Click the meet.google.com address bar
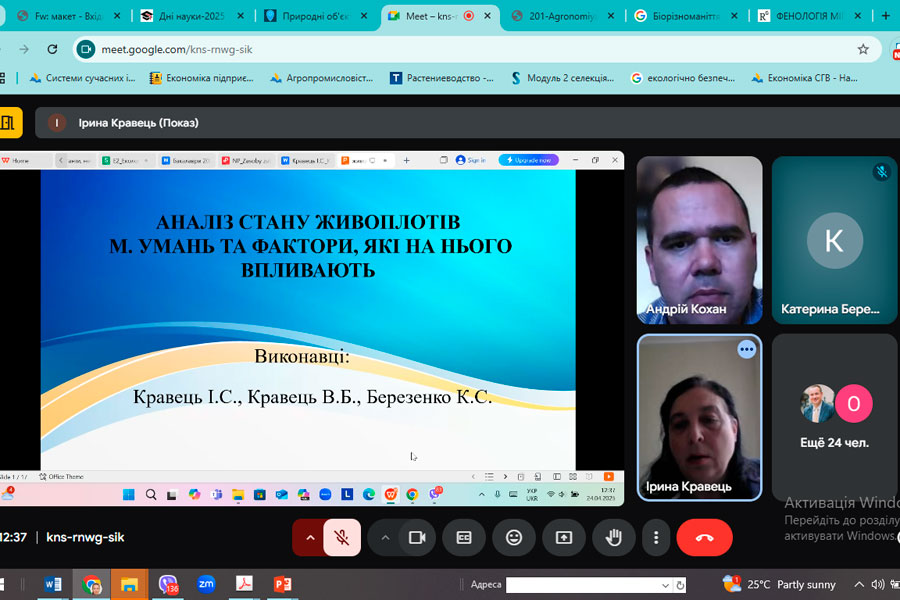900x600 pixels. click(450, 49)
